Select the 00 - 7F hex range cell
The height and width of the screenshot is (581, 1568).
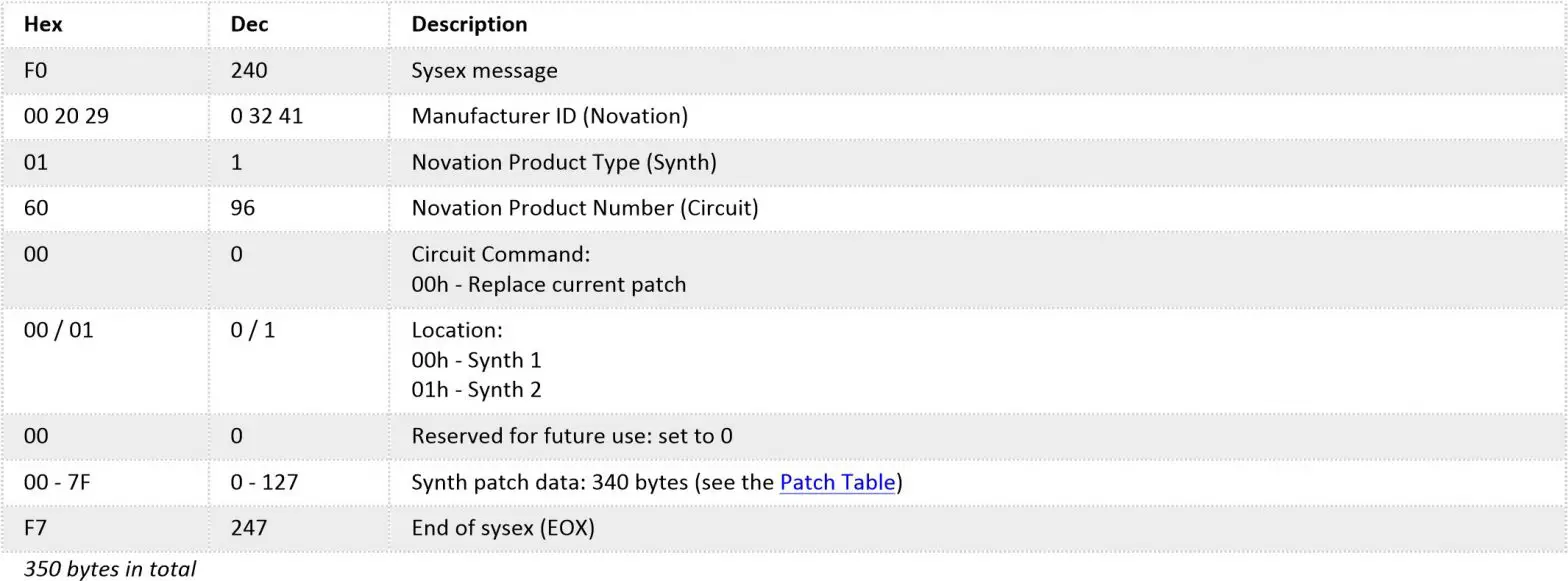pos(57,482)
